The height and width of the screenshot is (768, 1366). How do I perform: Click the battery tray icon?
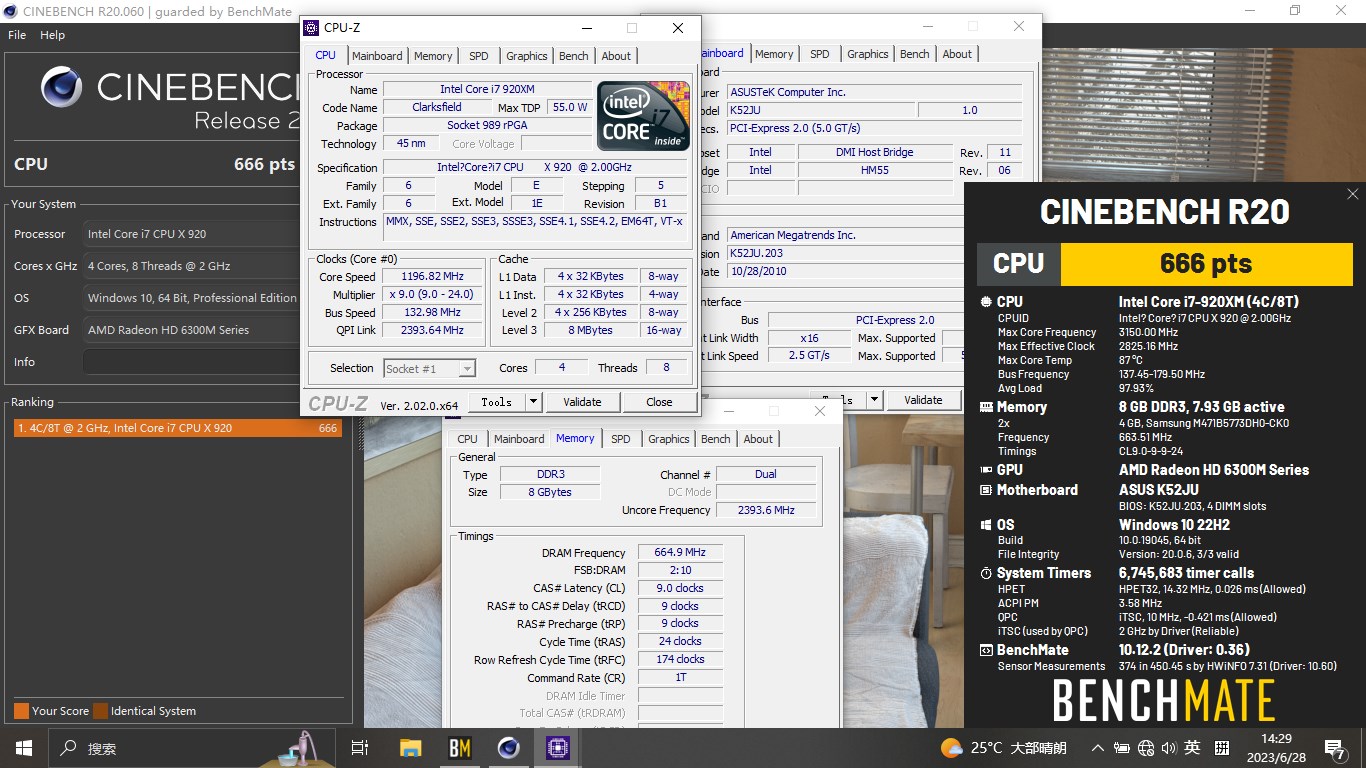[1122, 748]
